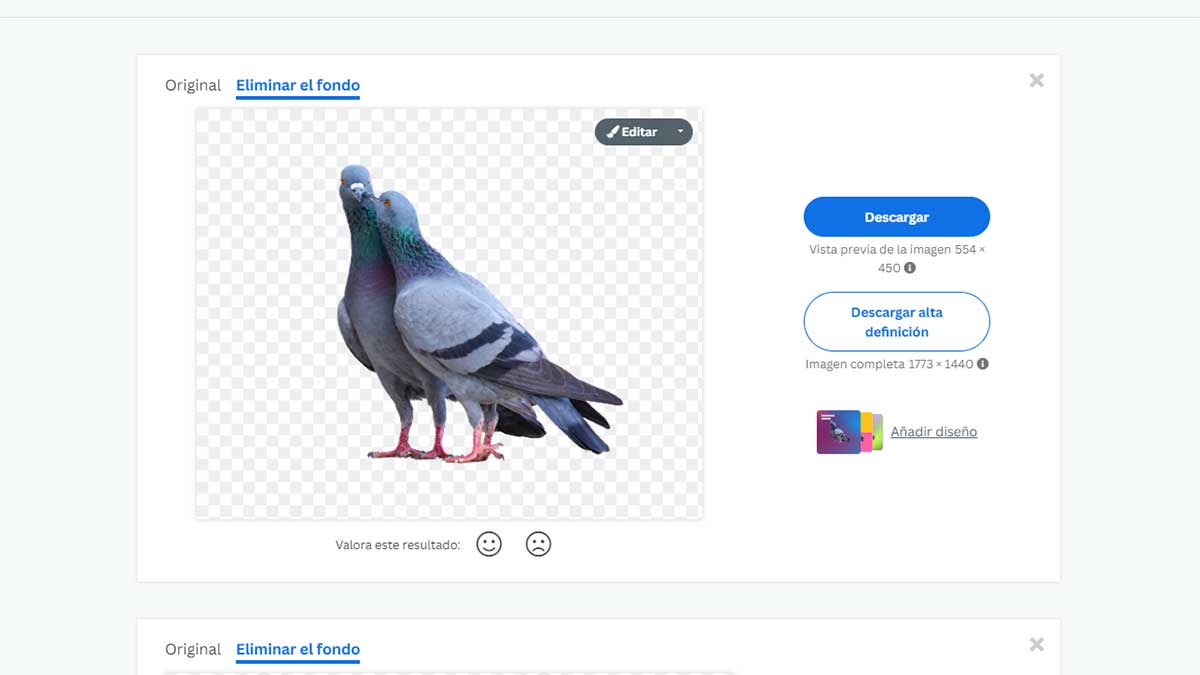Close the second result card below
Screen dimensions: 1200x675
point(1036,644)
